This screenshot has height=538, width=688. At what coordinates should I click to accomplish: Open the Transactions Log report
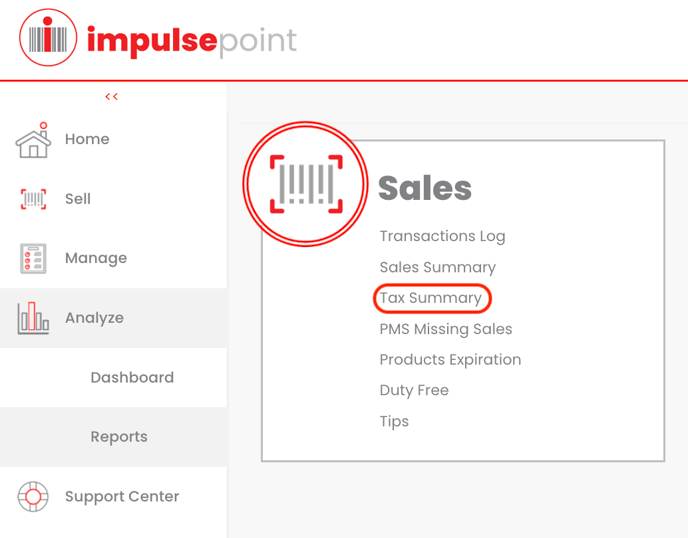coord(442,236)
